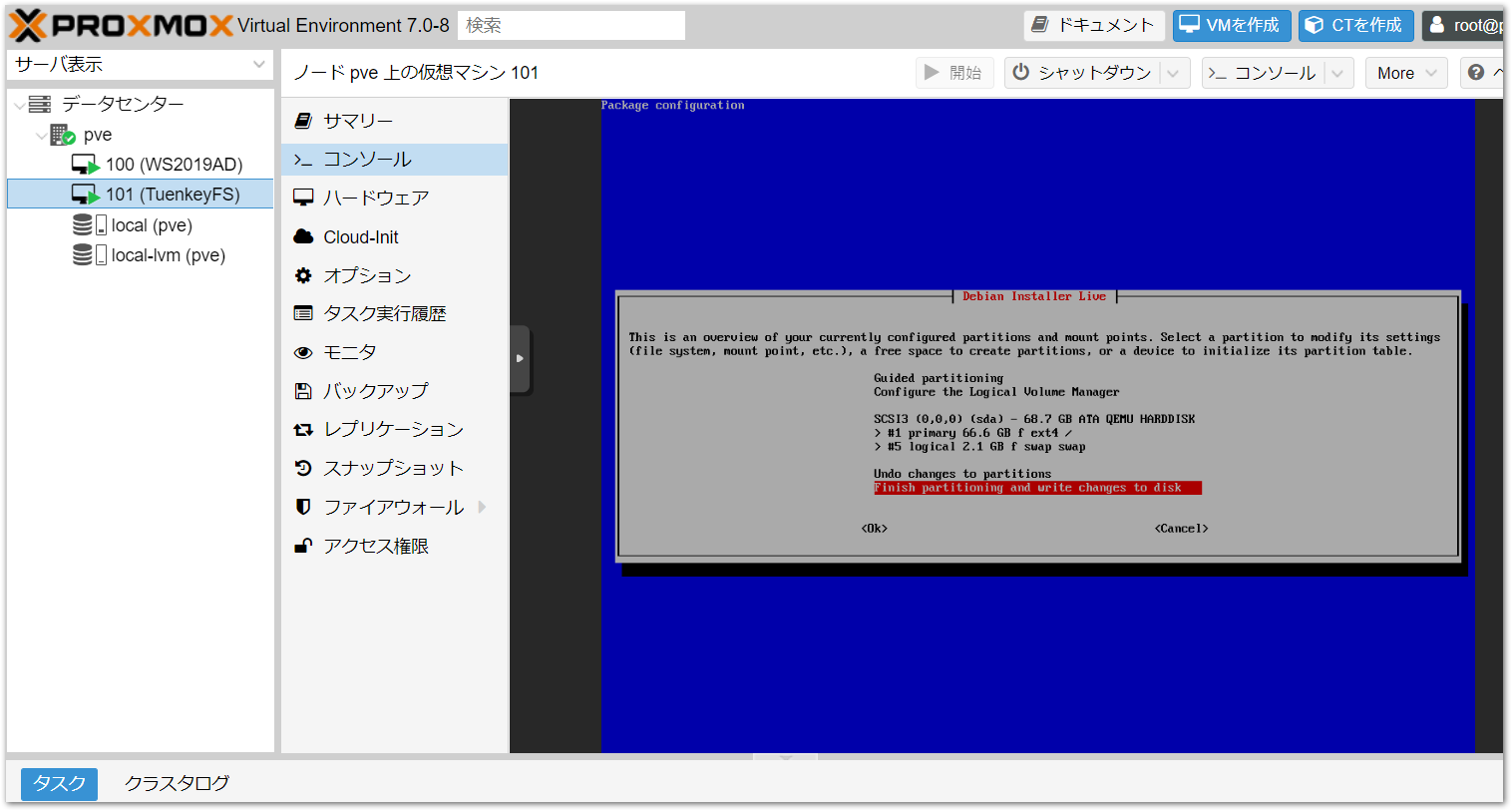
Task: Click the CTを作成 button
Action: click(x=1356, y=26)
